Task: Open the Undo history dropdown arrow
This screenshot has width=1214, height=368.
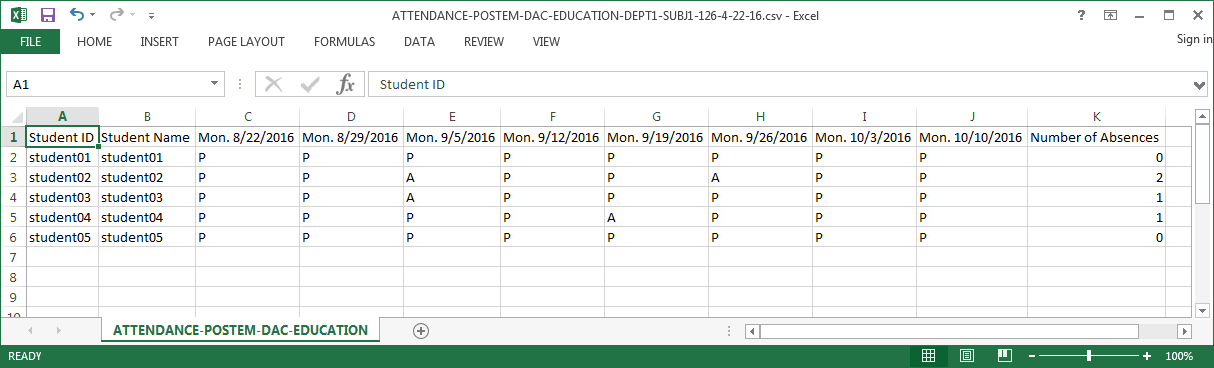Action: [93, 16]
